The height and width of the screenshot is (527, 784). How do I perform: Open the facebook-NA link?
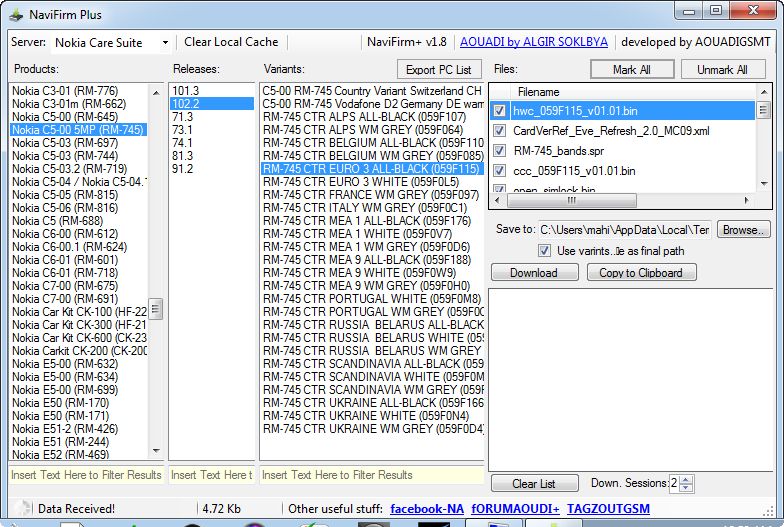coord(427,509)
